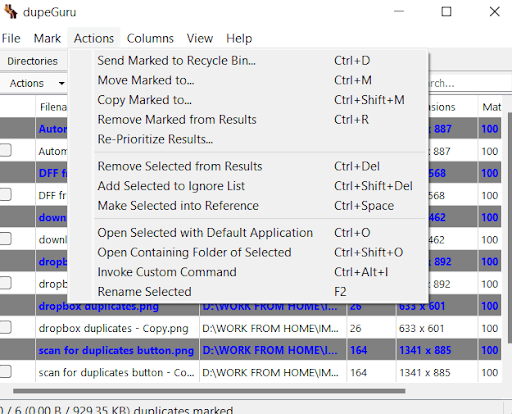
Task: Open the View menu
Action: pos(200,38)
